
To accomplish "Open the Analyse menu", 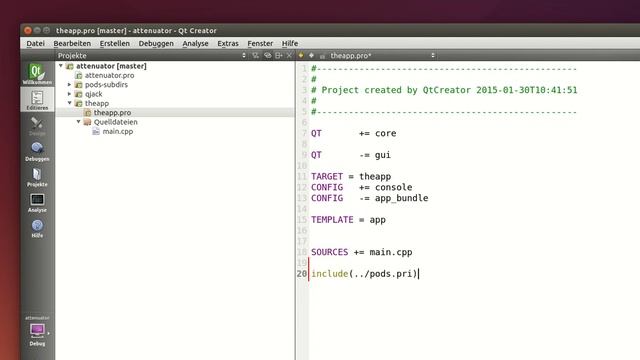I will pyautogui.click(x=195, y=43).
